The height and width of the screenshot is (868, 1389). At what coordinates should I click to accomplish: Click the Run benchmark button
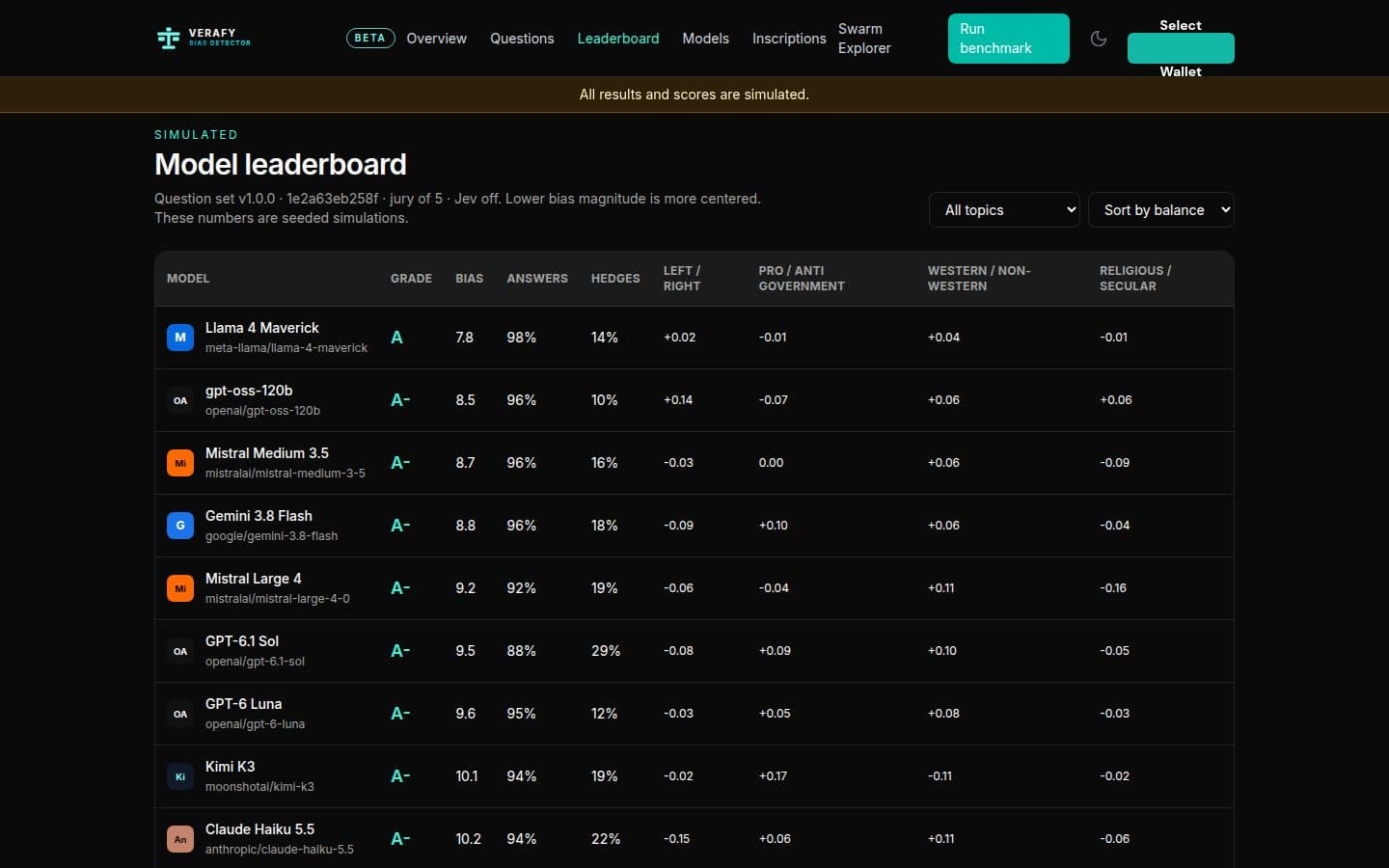click(1009, 39)
